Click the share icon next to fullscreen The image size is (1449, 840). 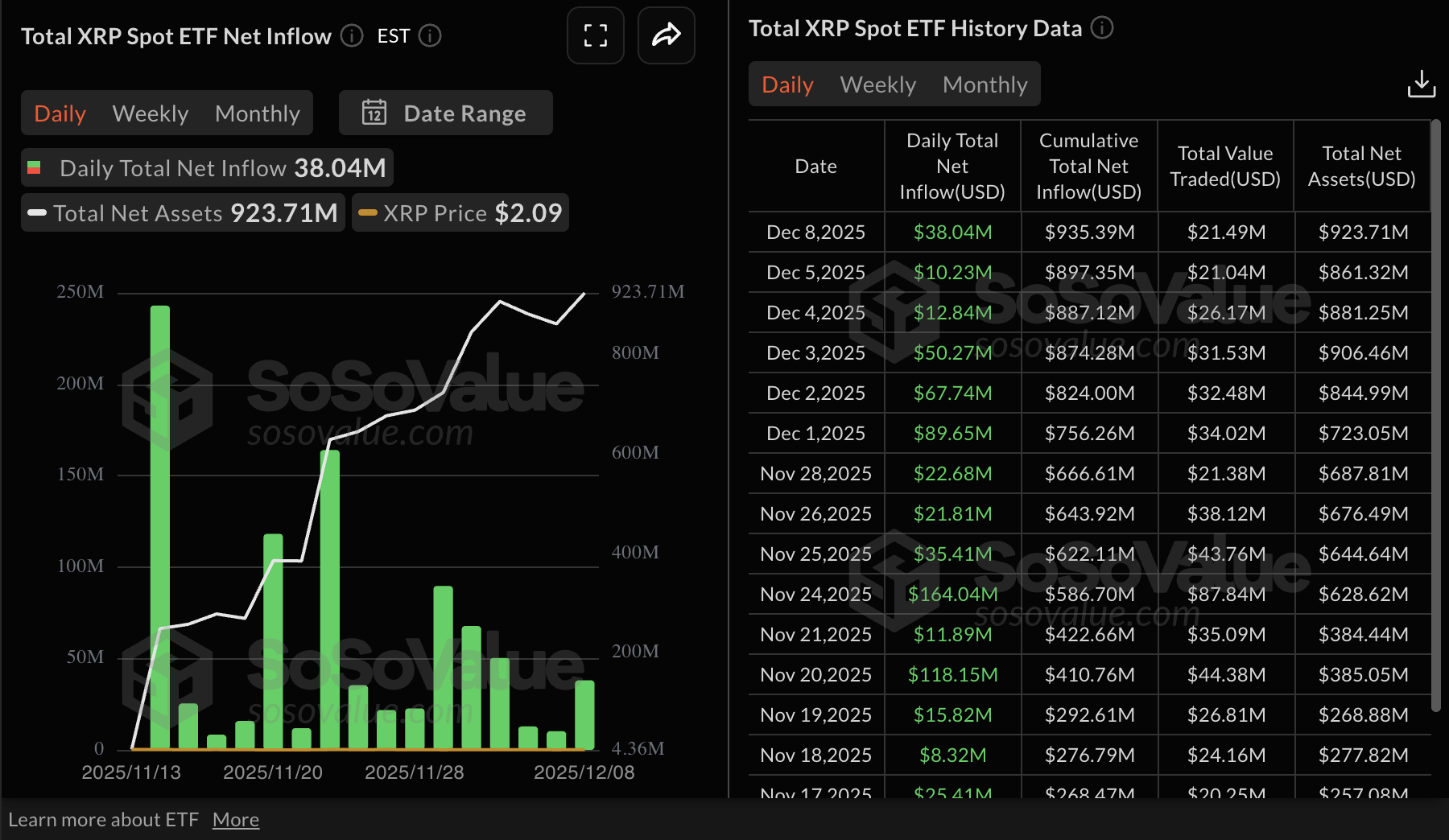666,35
